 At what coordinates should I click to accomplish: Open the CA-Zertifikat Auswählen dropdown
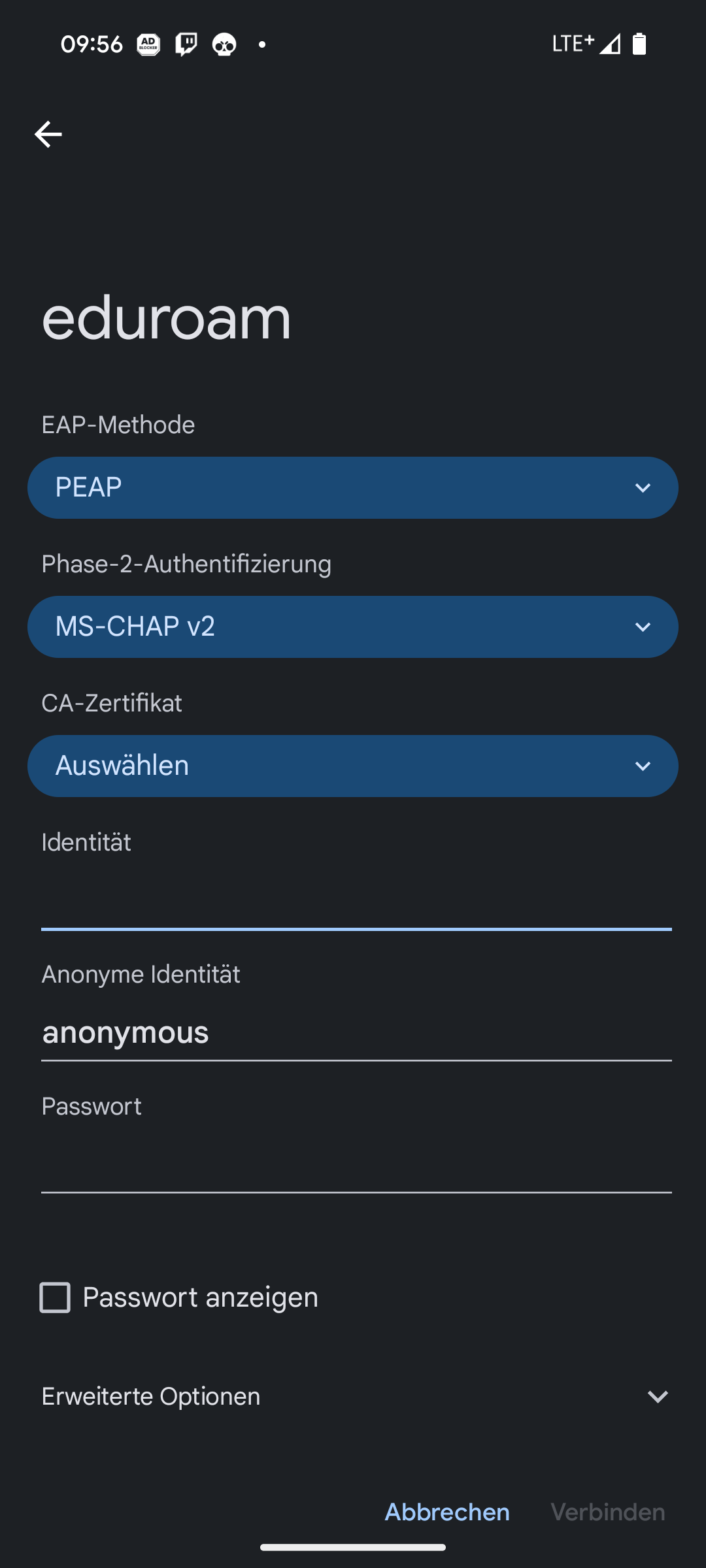point(353,766)
